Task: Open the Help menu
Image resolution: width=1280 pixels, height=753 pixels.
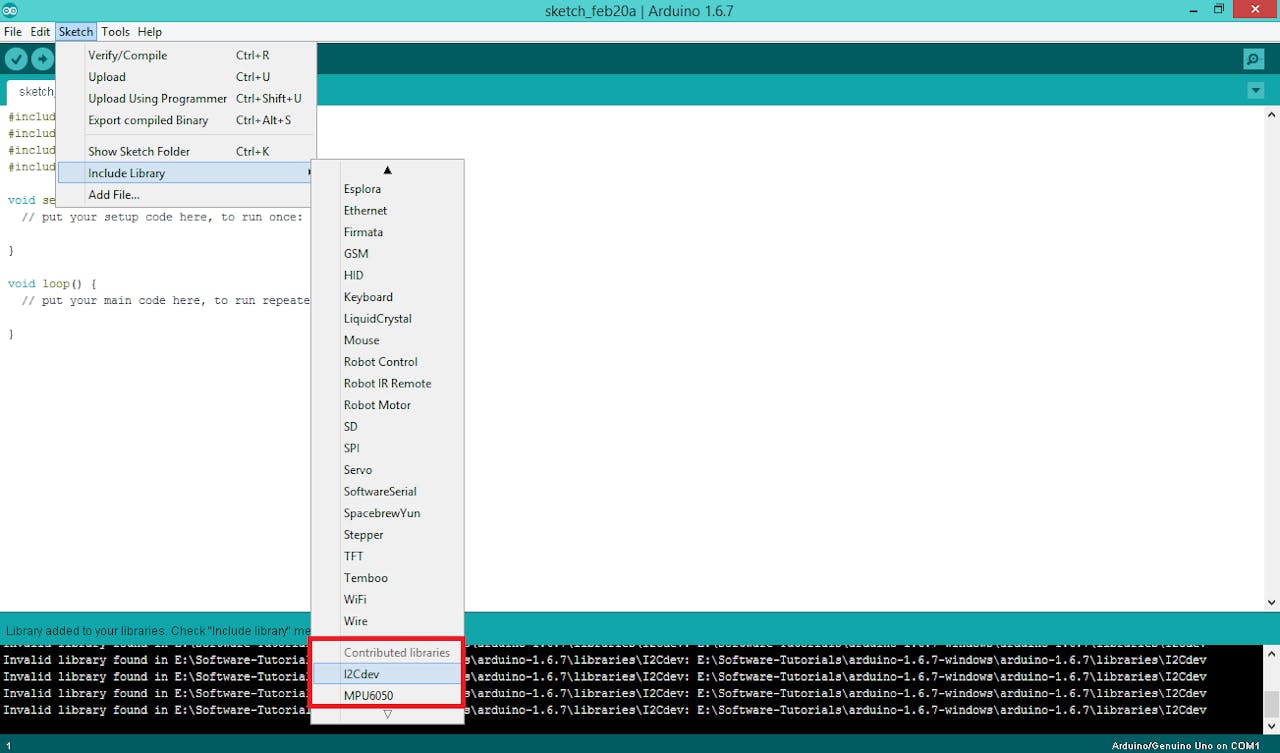Action: click(150, 32)
